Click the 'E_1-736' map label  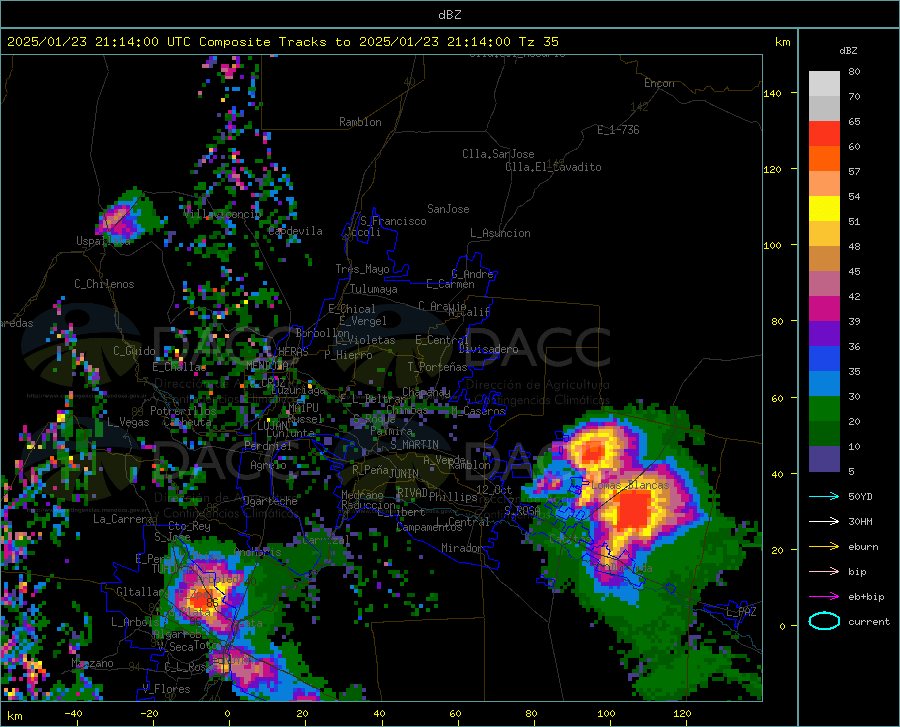[x=618, y=130]
